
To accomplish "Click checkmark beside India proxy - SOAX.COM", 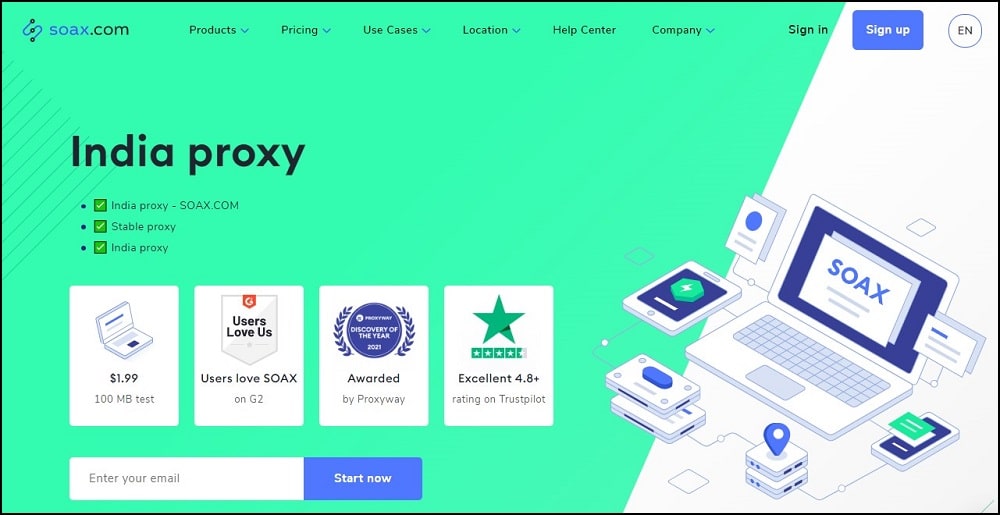I will click(x=100, y=205).
